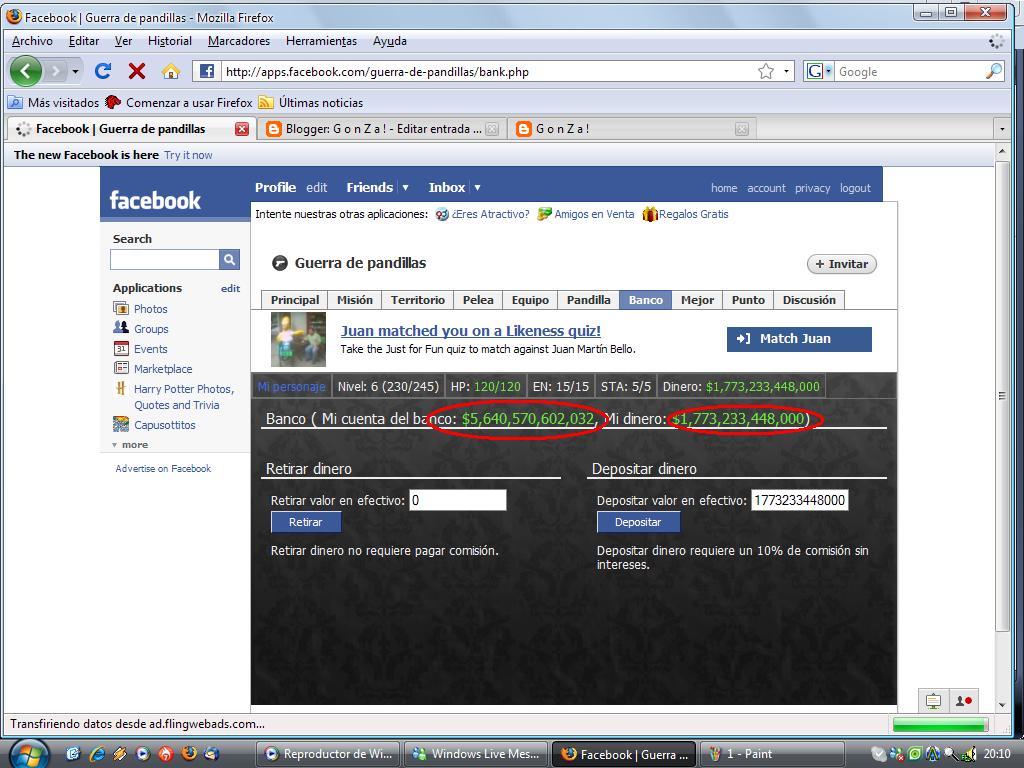Image resolution: width=1024 pixels, height=768 pixels.
Task: Click the facebook logo
Action: click(155, 200)
